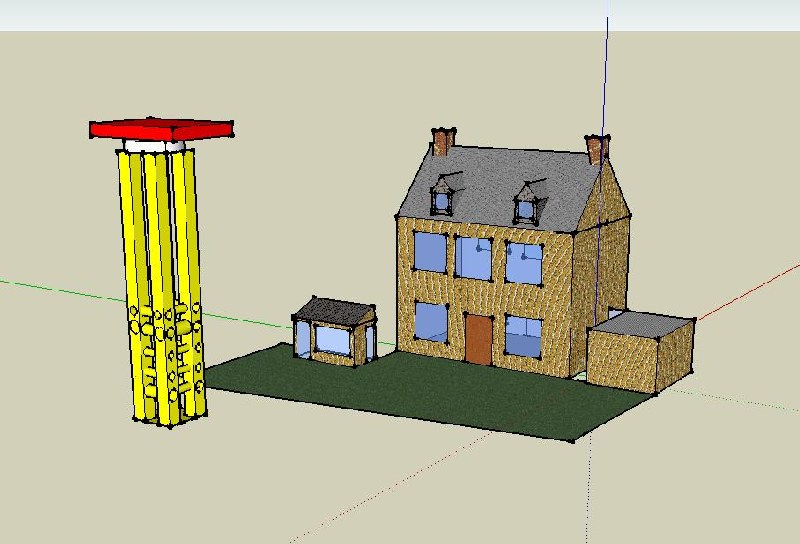Select the upper-middle window above the door
The height and width of the screenshot is (544, 800).
click(x=473, y=258)
